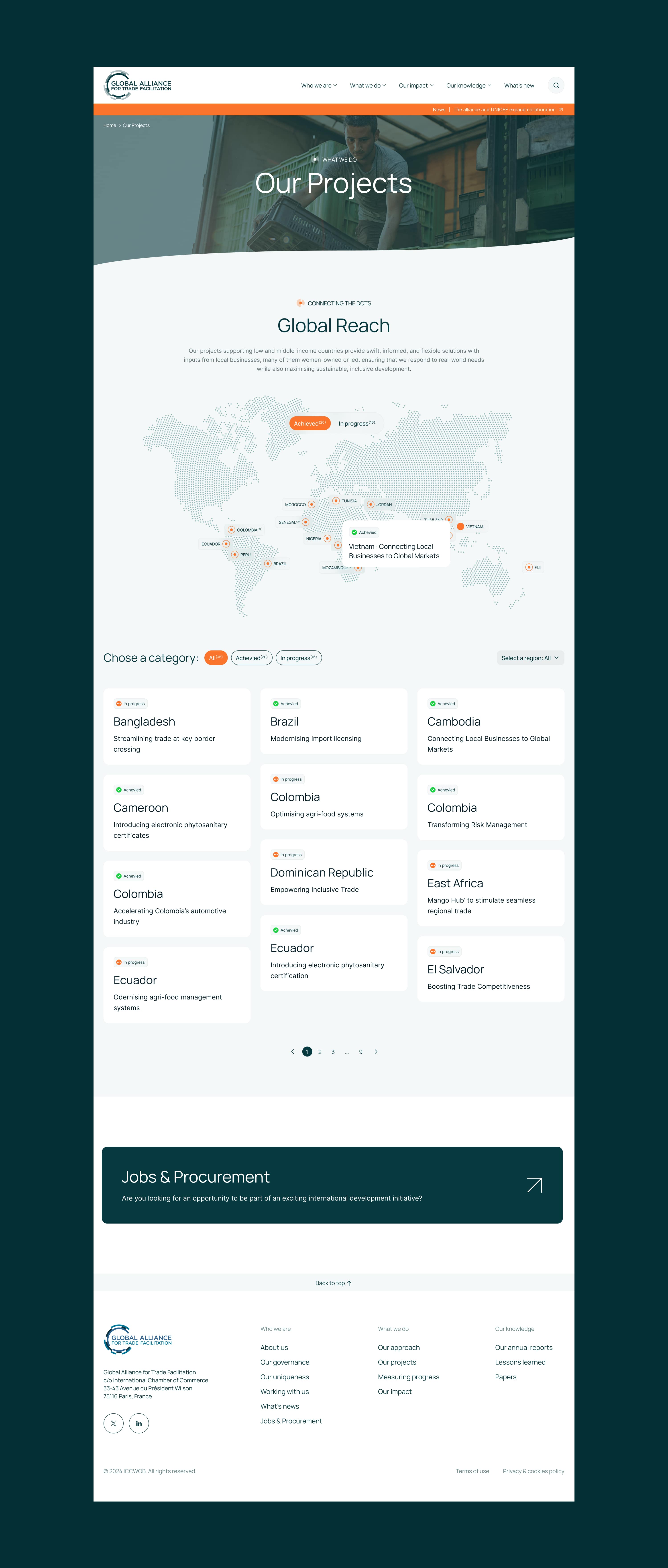Click the search magnifier icon in header
This screenshot has height=1568, width=668.
click(556, 85)
